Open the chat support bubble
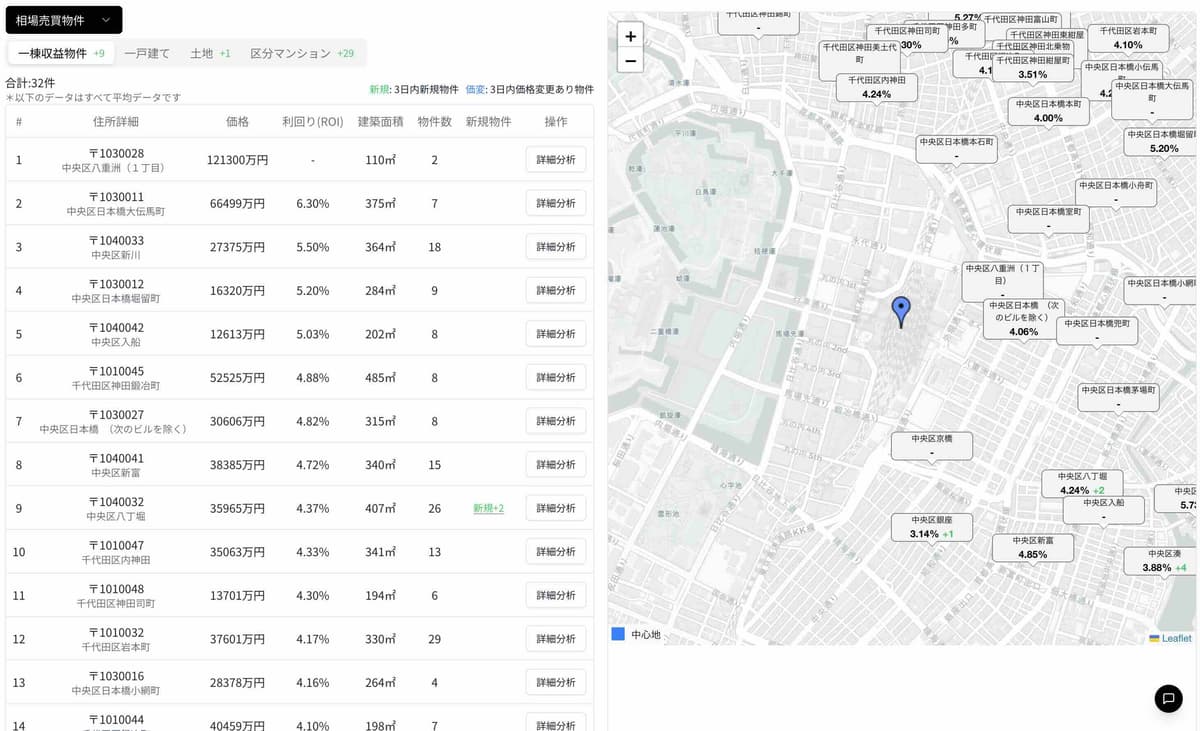The image size is (1200, 731). coord(1168,698)
